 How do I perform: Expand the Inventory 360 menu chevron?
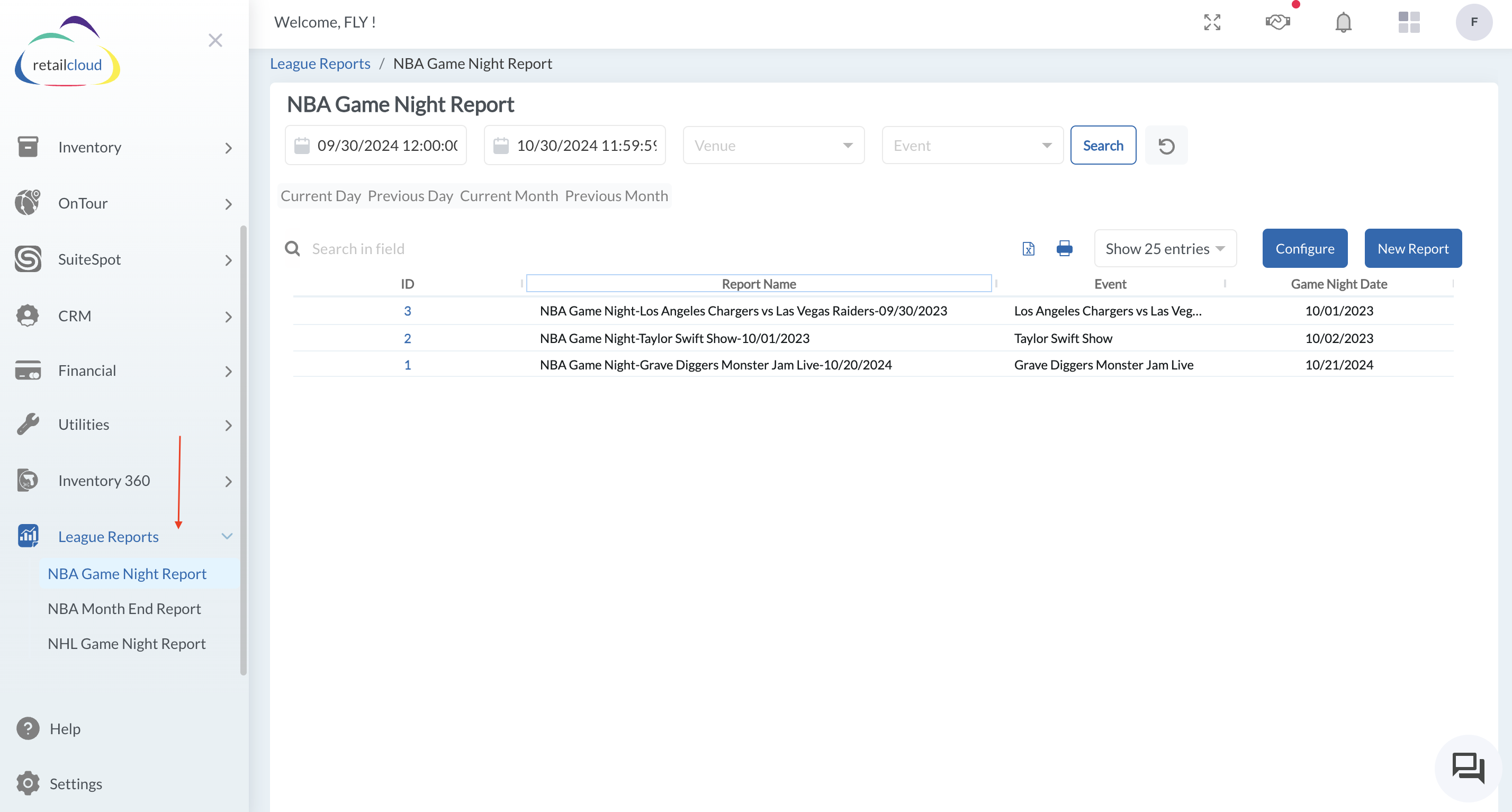pos(228,482)
